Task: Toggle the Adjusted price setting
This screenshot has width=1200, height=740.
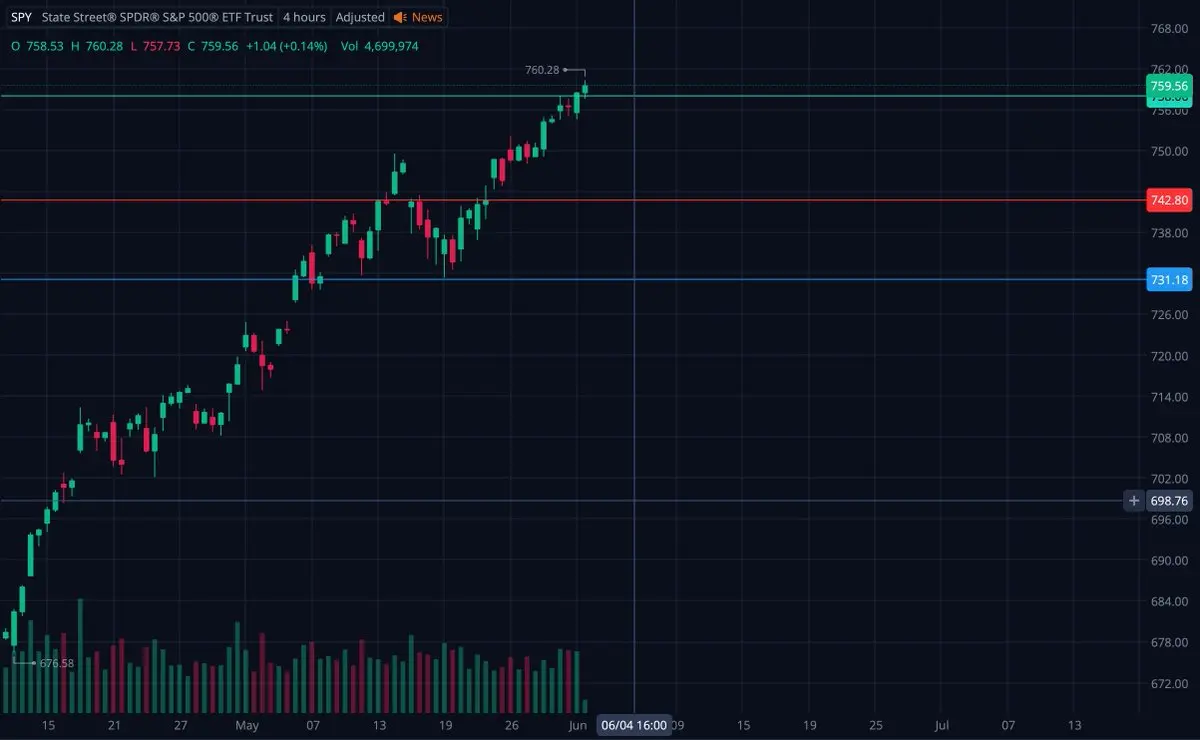Action: (360, 17)
